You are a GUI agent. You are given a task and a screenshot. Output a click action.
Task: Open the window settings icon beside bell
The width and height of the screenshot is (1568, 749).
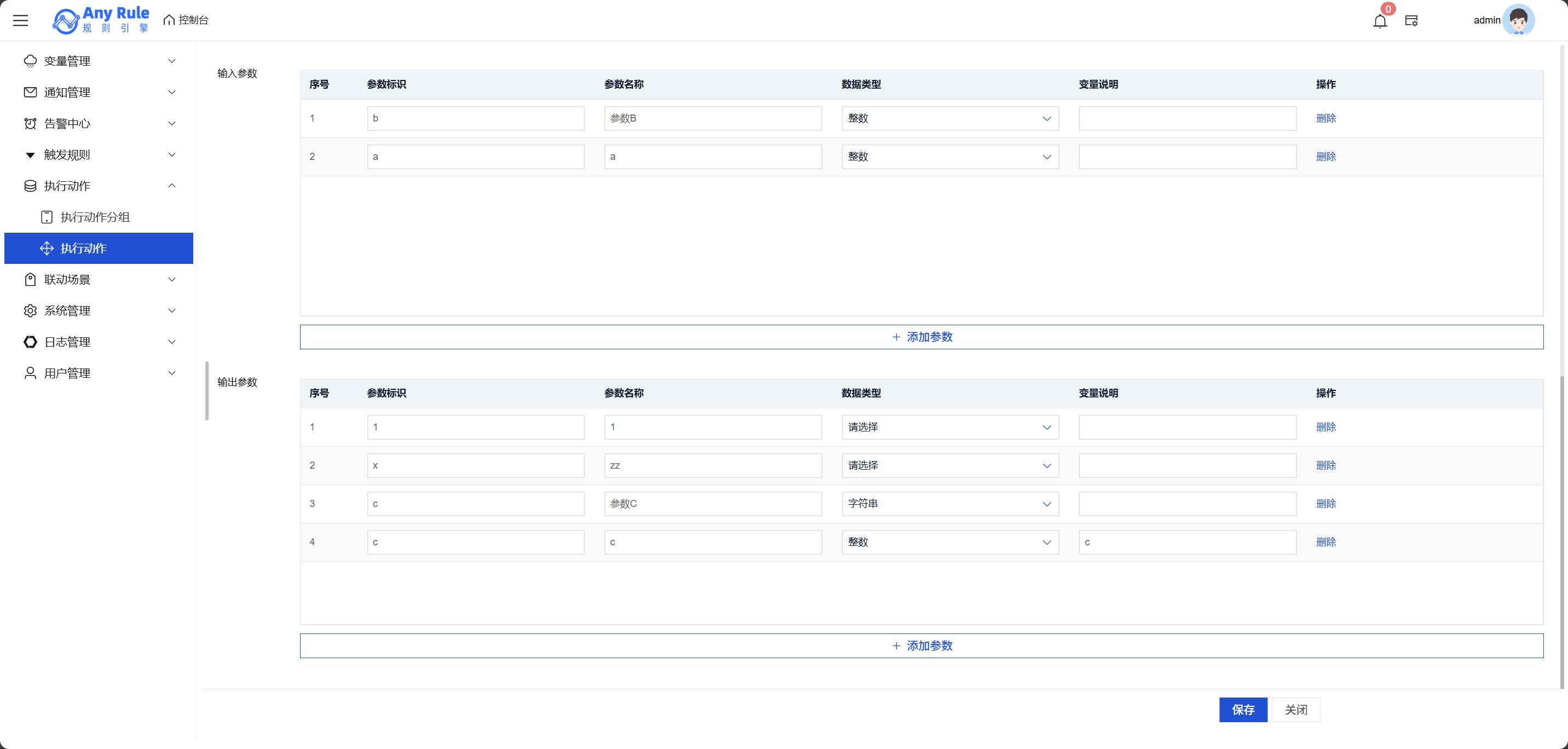point(1411,21)
